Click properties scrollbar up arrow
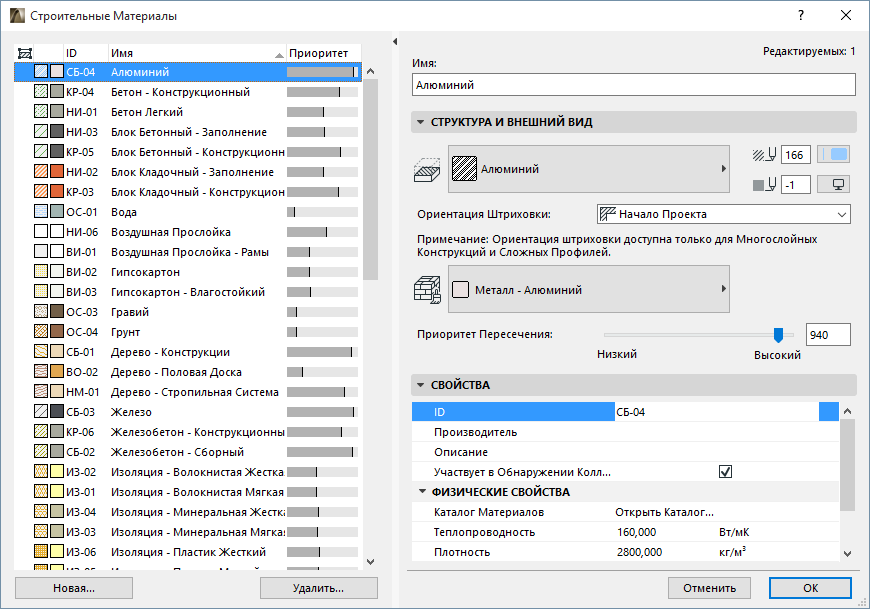The image size is (870, 609). click(x=847, y=411)
